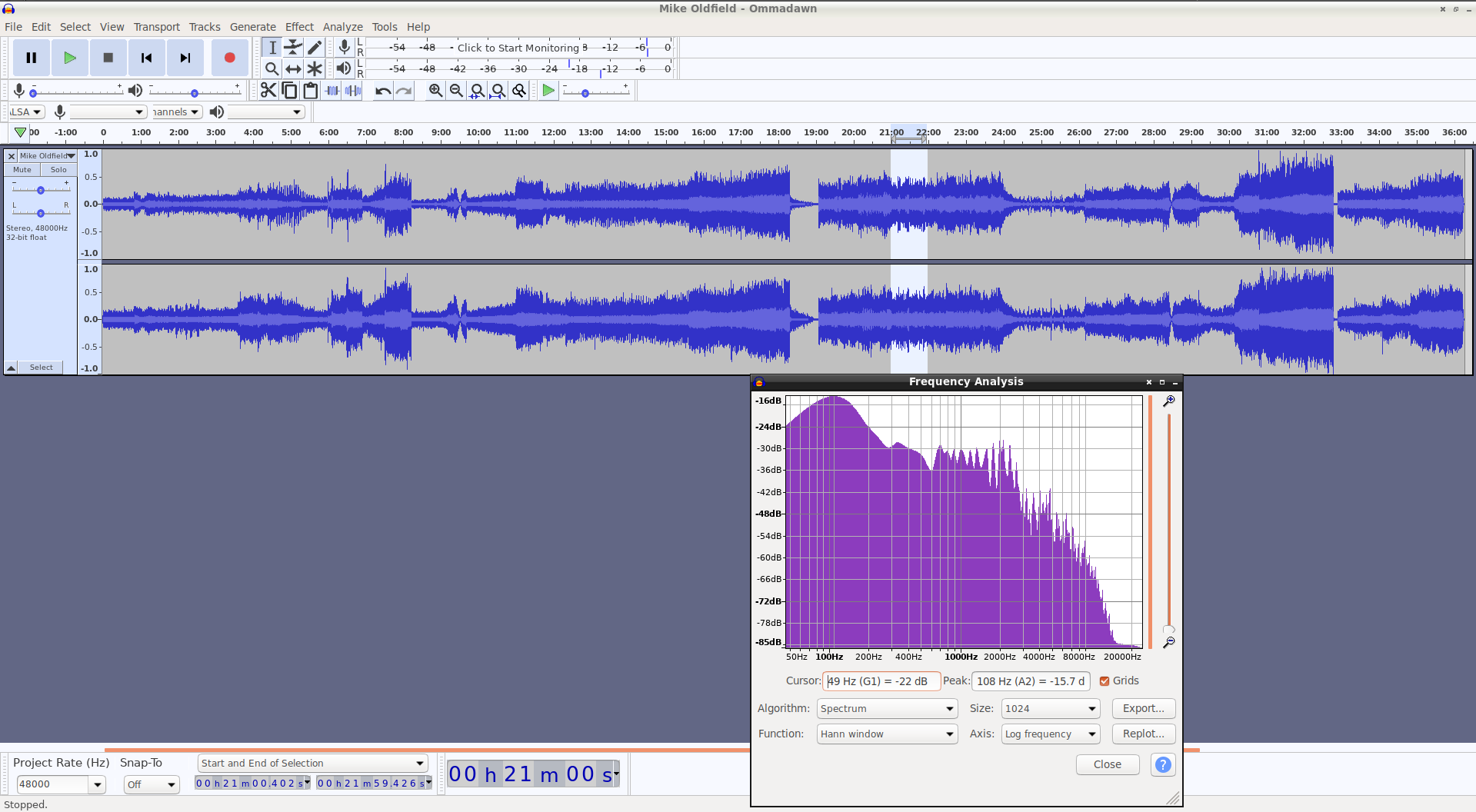Open the Analyze menu
This screenshot has width=1476, height=812.
pos(342,27)
